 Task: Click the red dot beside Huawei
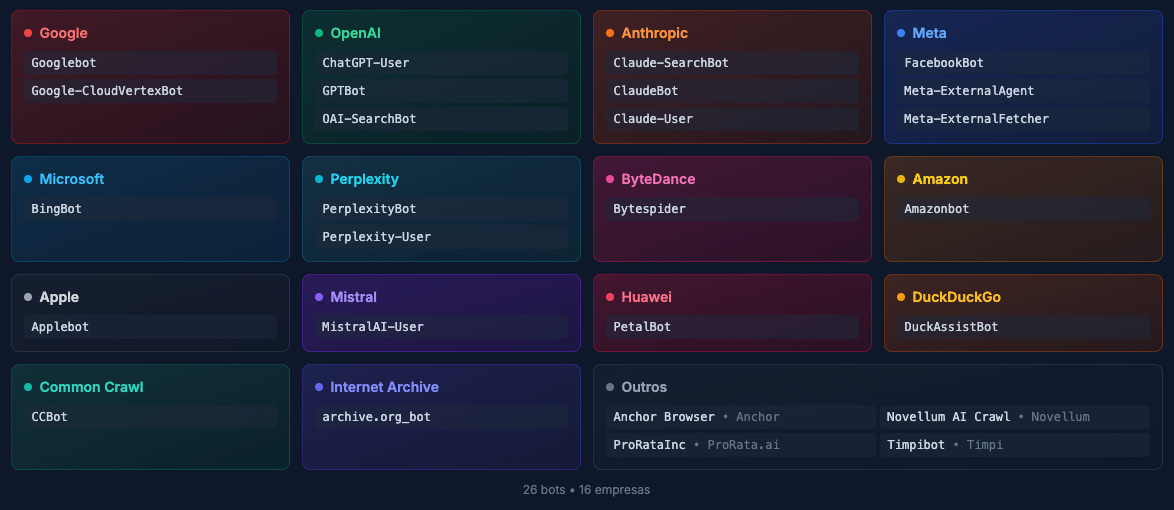[609, 297]
